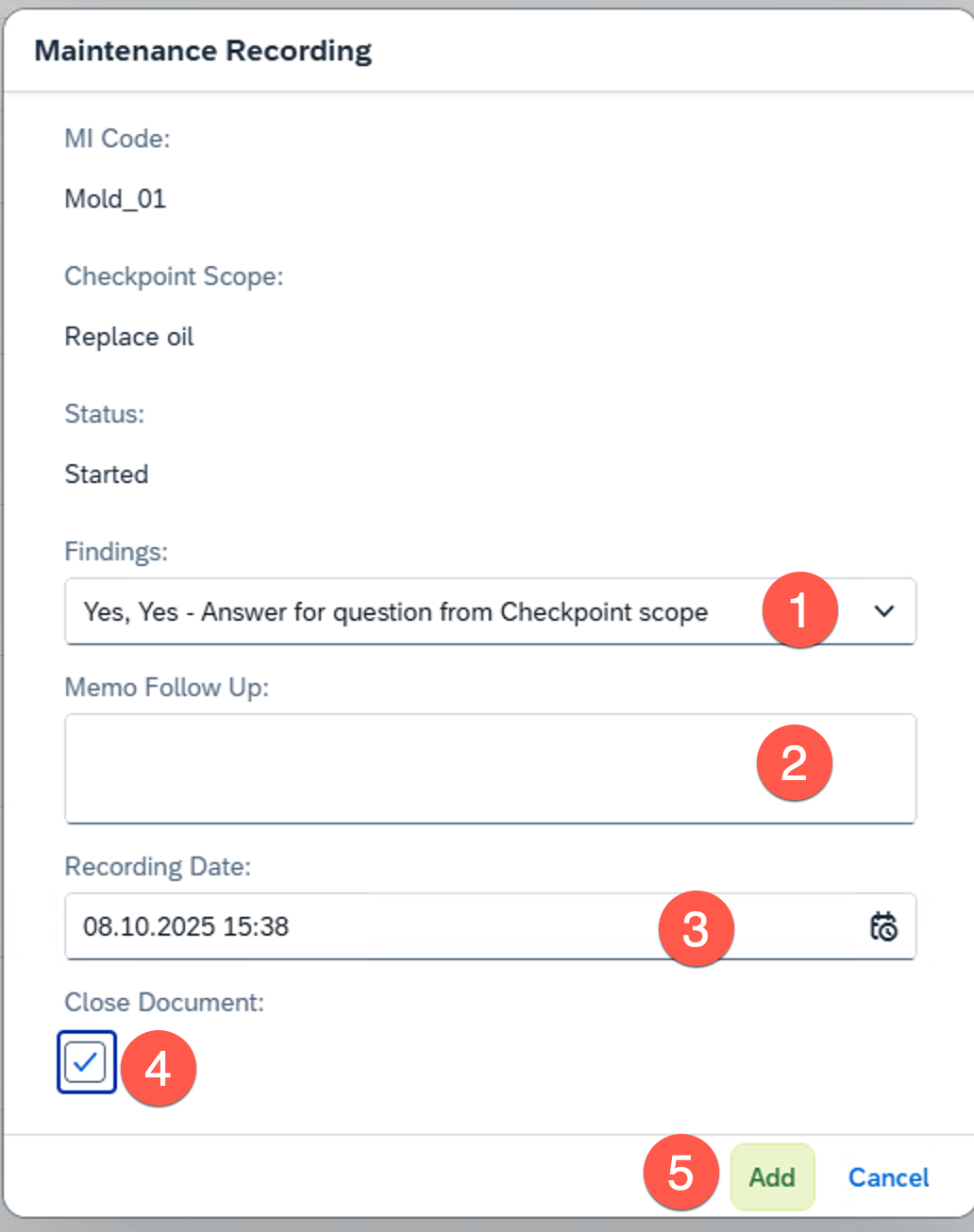Click the Started status value
Viewport: 974px width, 1232px height.
click(x=107, y=474)
